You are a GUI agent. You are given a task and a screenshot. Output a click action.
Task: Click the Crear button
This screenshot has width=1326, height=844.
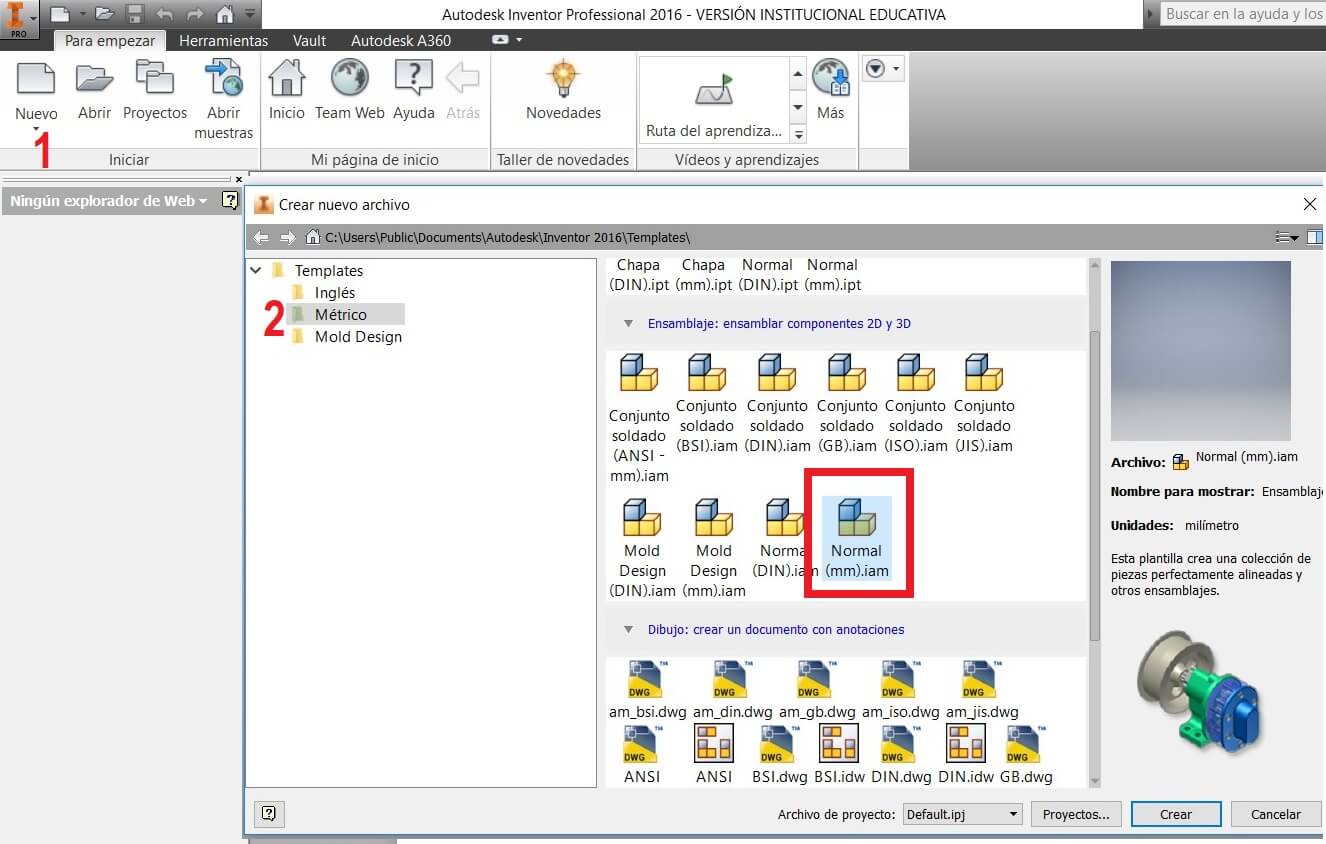click(1176, 814)
